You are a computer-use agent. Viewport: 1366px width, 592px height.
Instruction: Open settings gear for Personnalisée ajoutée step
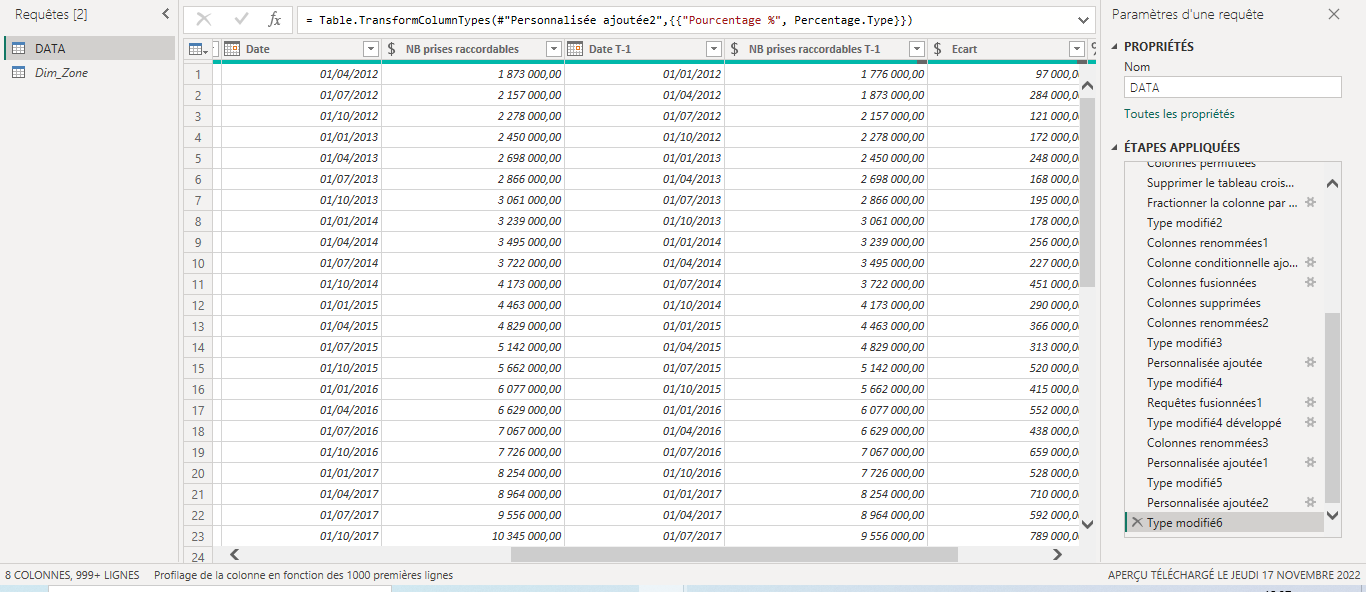pos(1310,362)
